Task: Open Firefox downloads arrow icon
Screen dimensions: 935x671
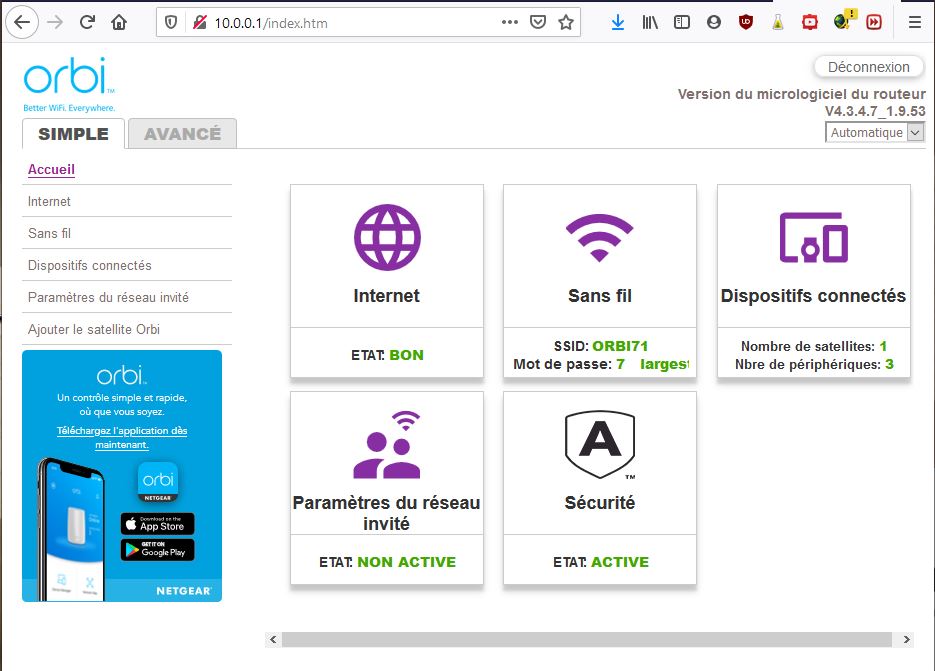Action: 617,22
